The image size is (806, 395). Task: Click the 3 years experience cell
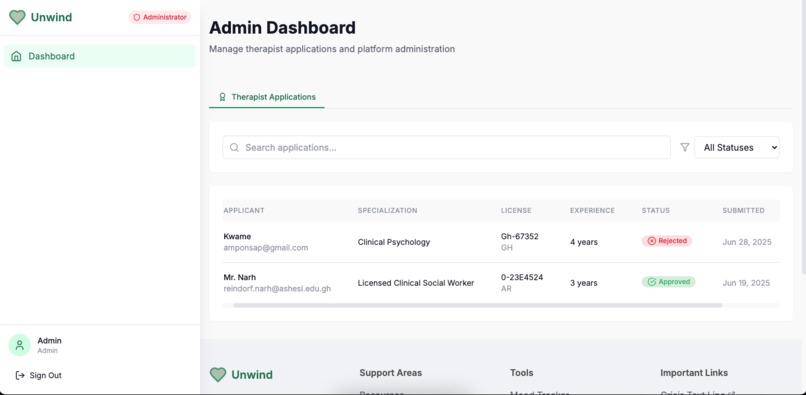pyautogui.click(x=584, y=283)
